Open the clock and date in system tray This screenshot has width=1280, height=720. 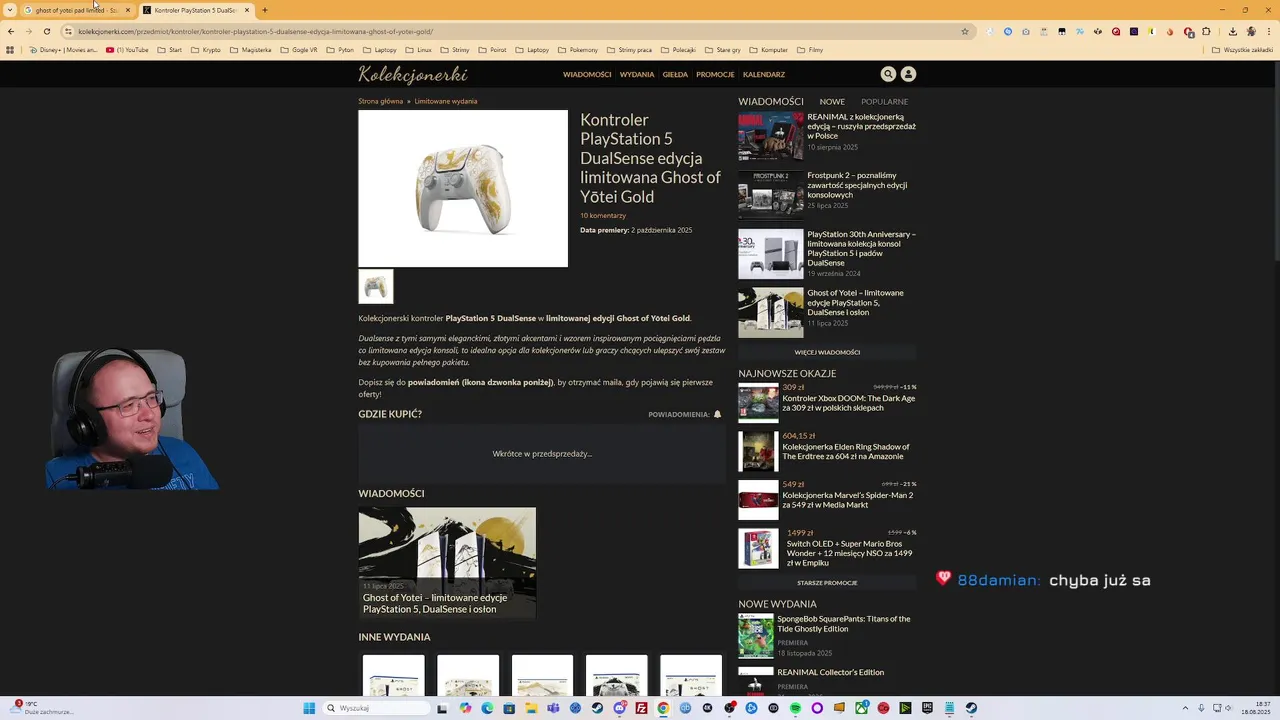pyautogui.click(x=1255, y=708)
